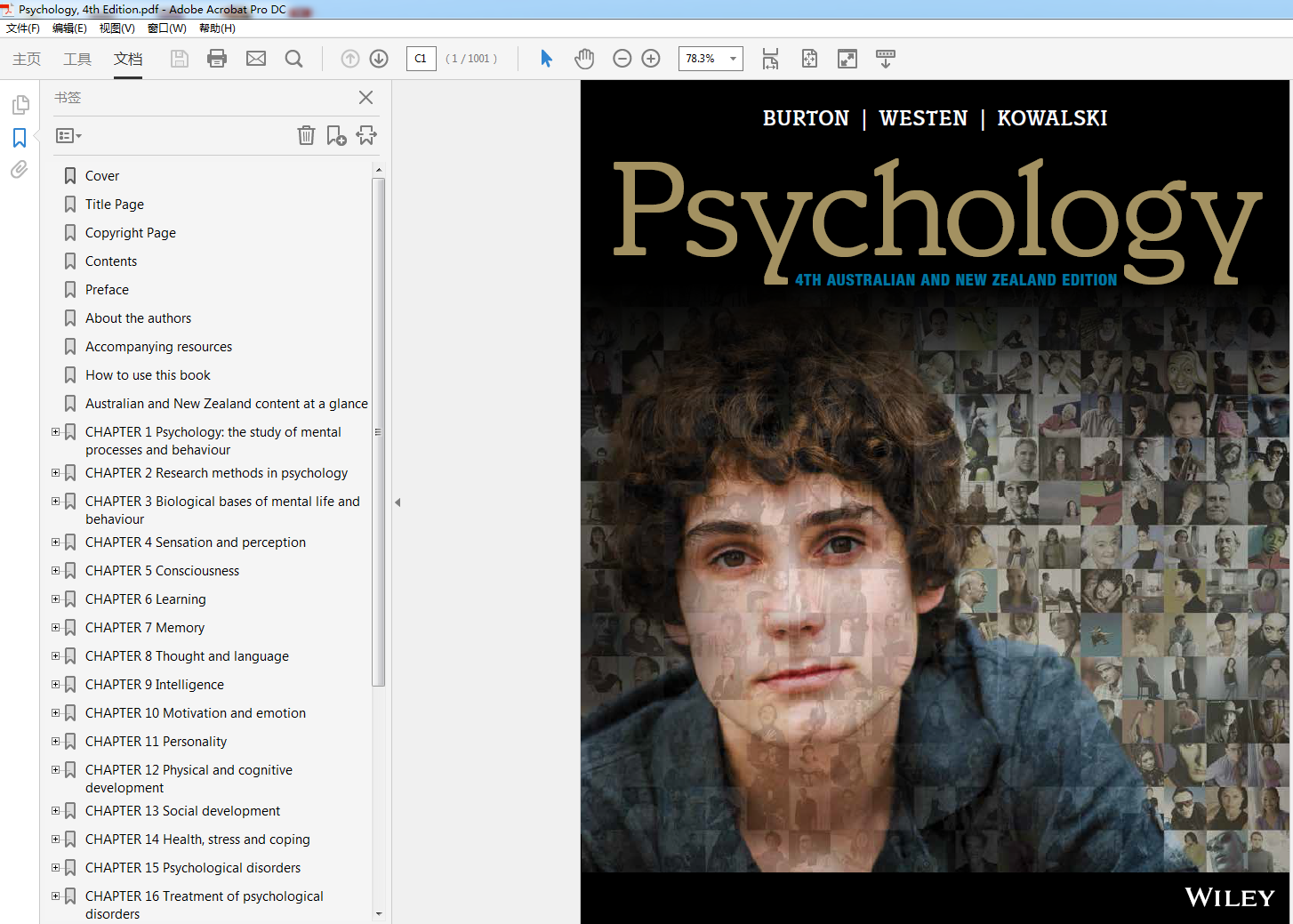Open the zoom level dropdown
The height and width of the screenshot is (924, 1293).
733,59
